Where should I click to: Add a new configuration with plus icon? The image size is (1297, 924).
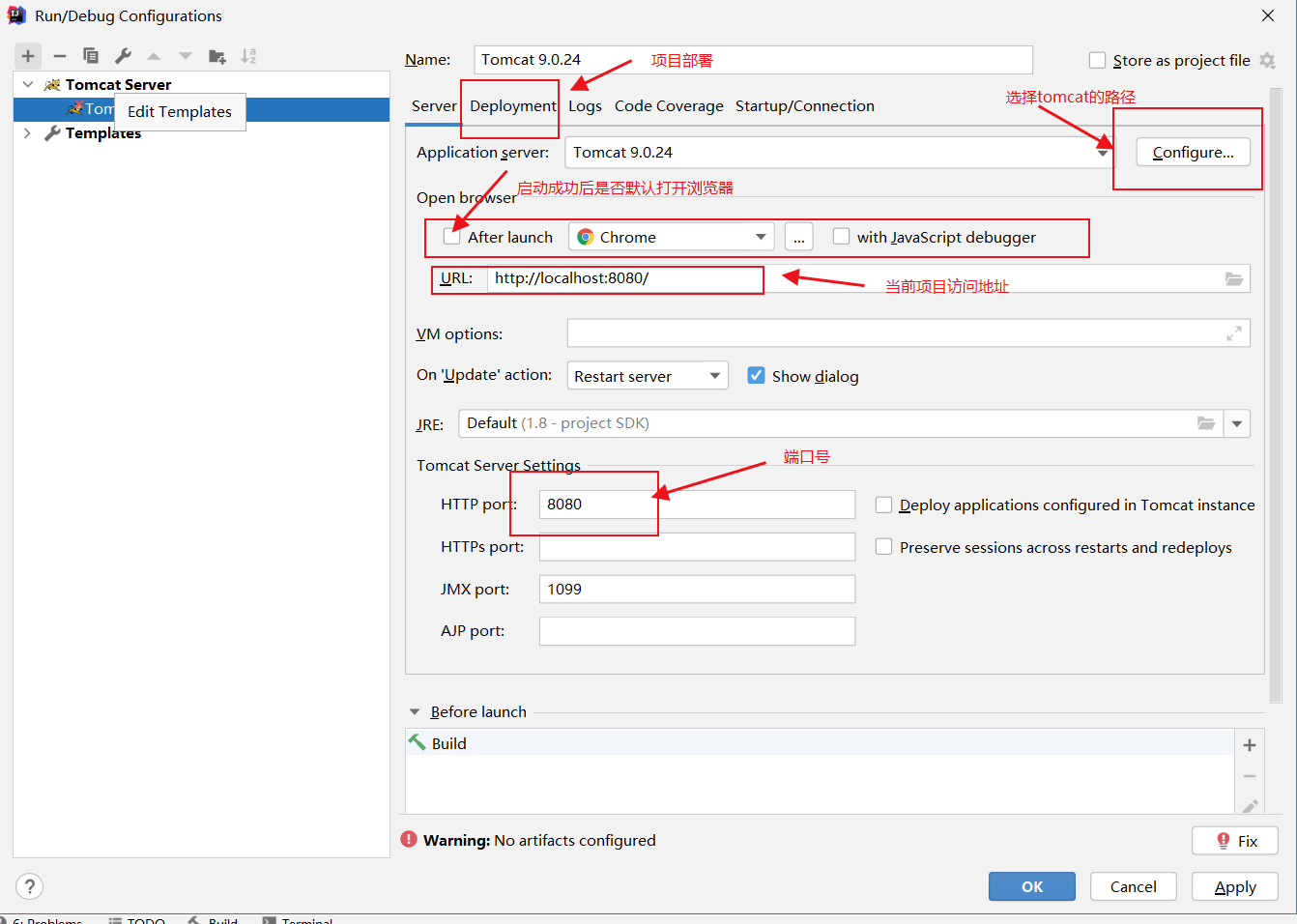[28, 56]
